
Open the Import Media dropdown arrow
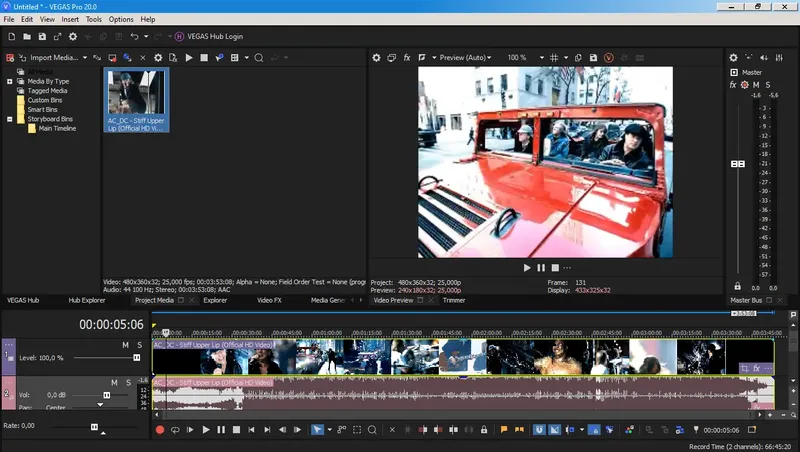point(85,58)
